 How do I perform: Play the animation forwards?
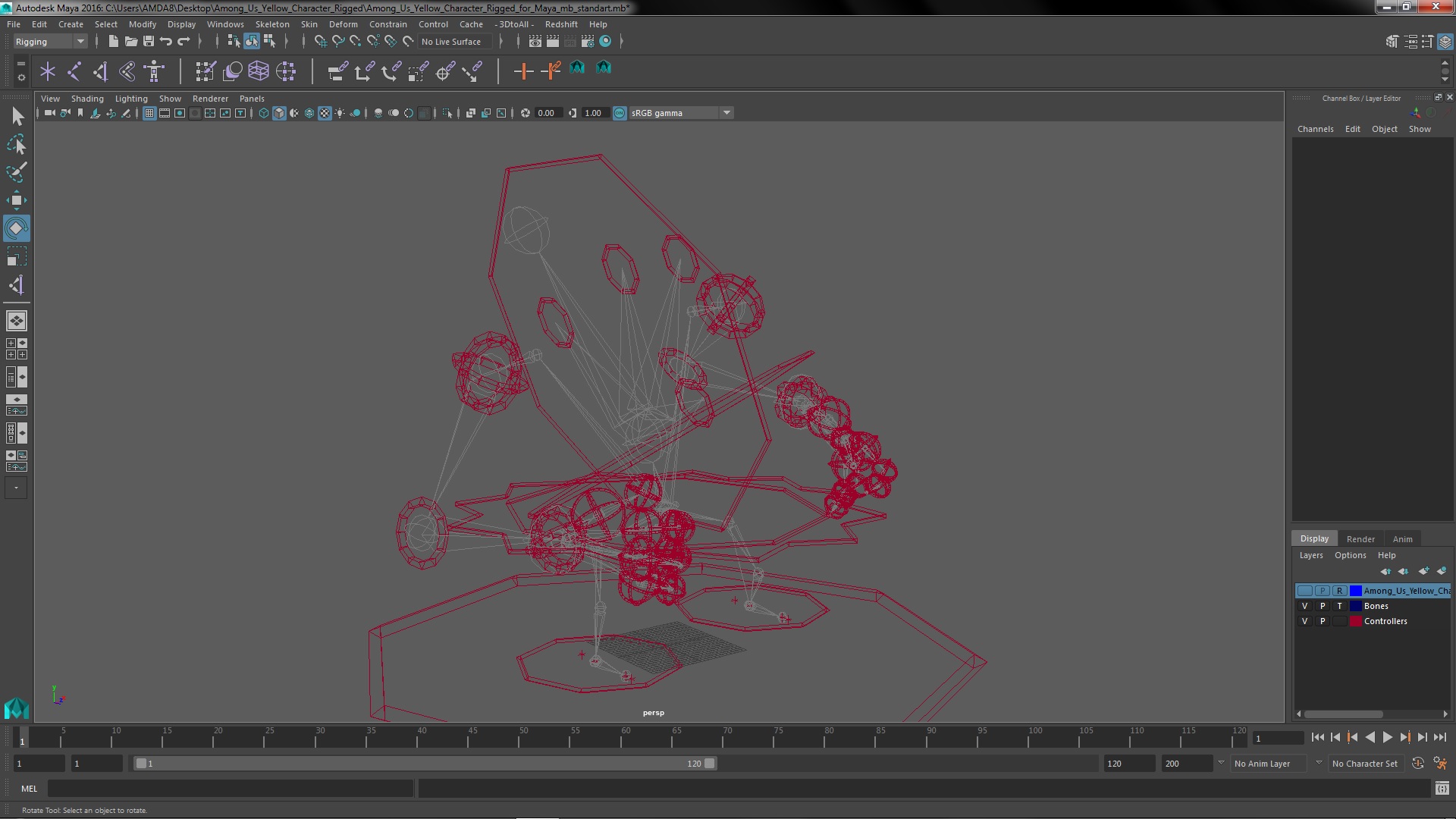(1387, 737)
